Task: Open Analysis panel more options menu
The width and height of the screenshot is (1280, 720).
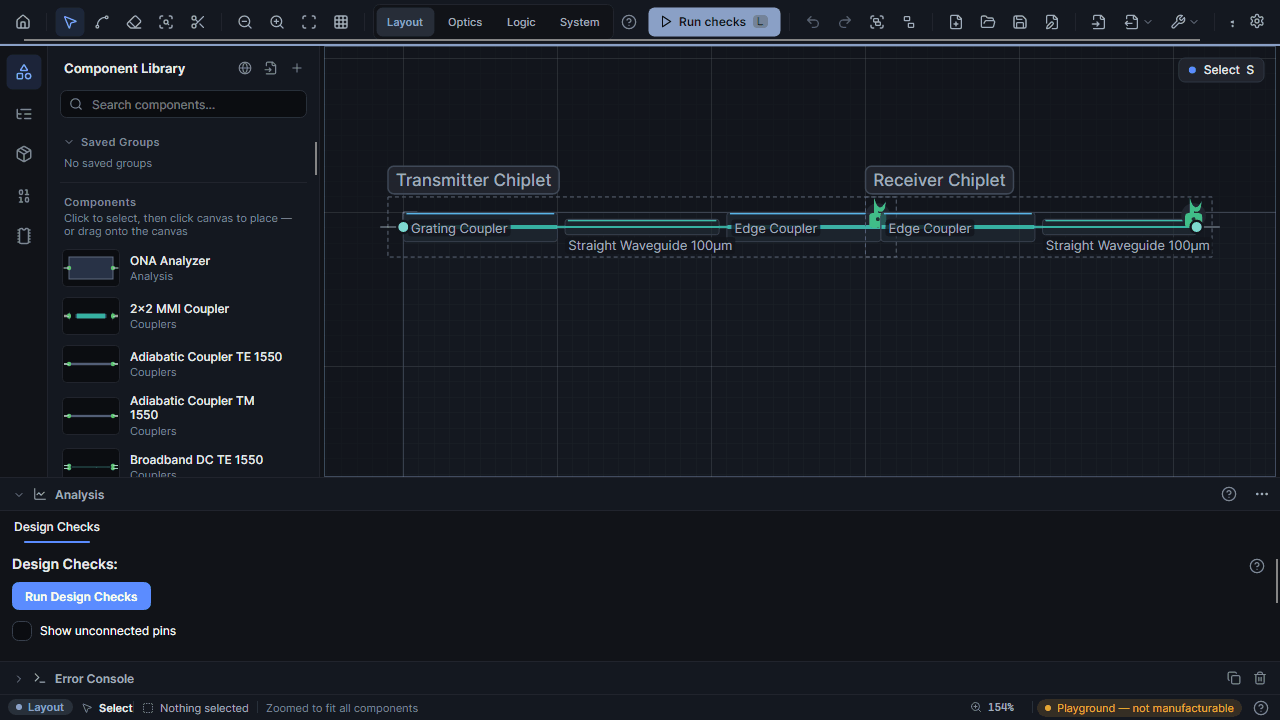Action: [1262, 494]
